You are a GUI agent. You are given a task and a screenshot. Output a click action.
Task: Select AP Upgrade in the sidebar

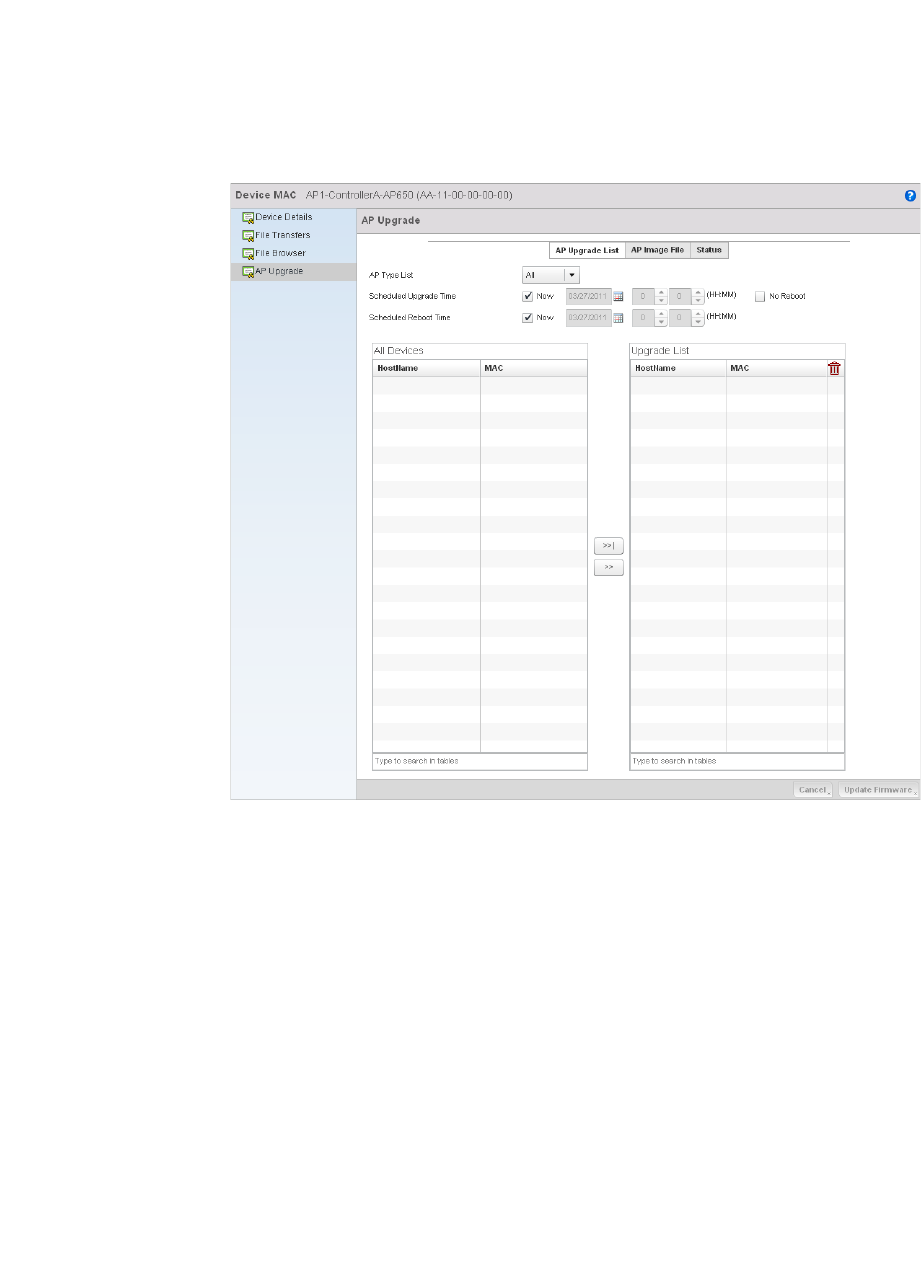pos(279,271)
